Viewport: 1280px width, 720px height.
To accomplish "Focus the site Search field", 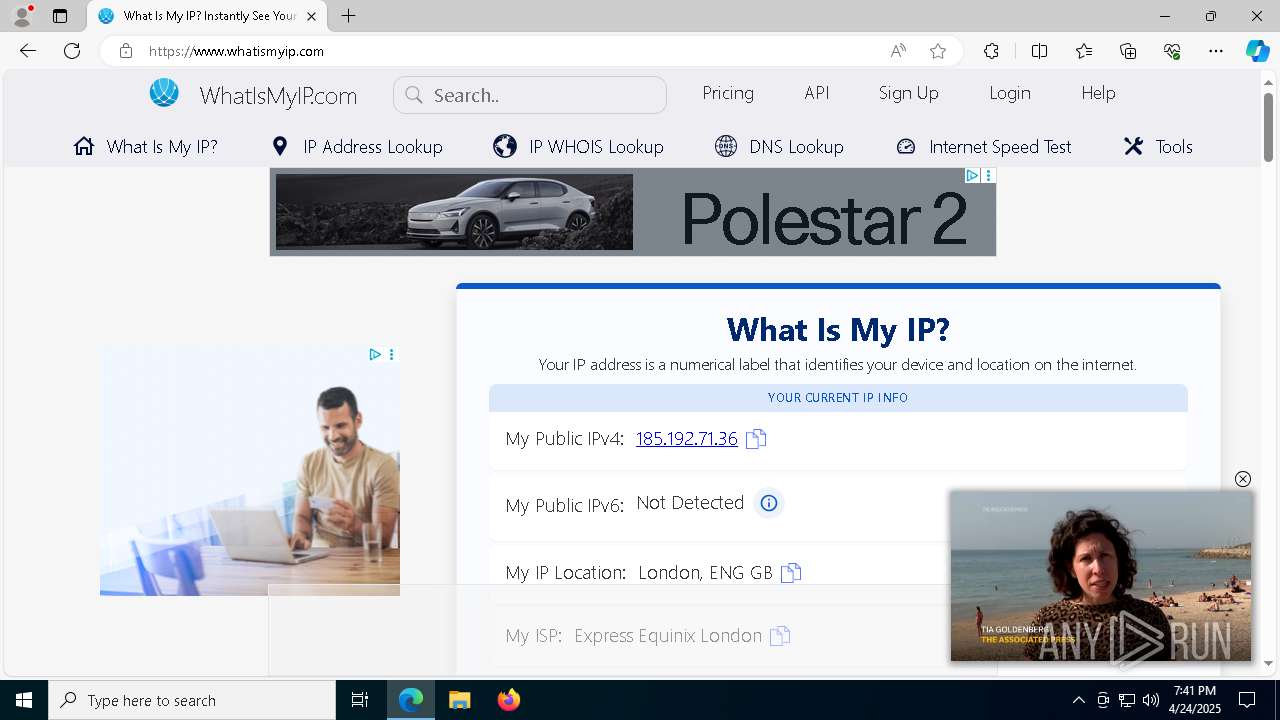I will pos(530,95).
